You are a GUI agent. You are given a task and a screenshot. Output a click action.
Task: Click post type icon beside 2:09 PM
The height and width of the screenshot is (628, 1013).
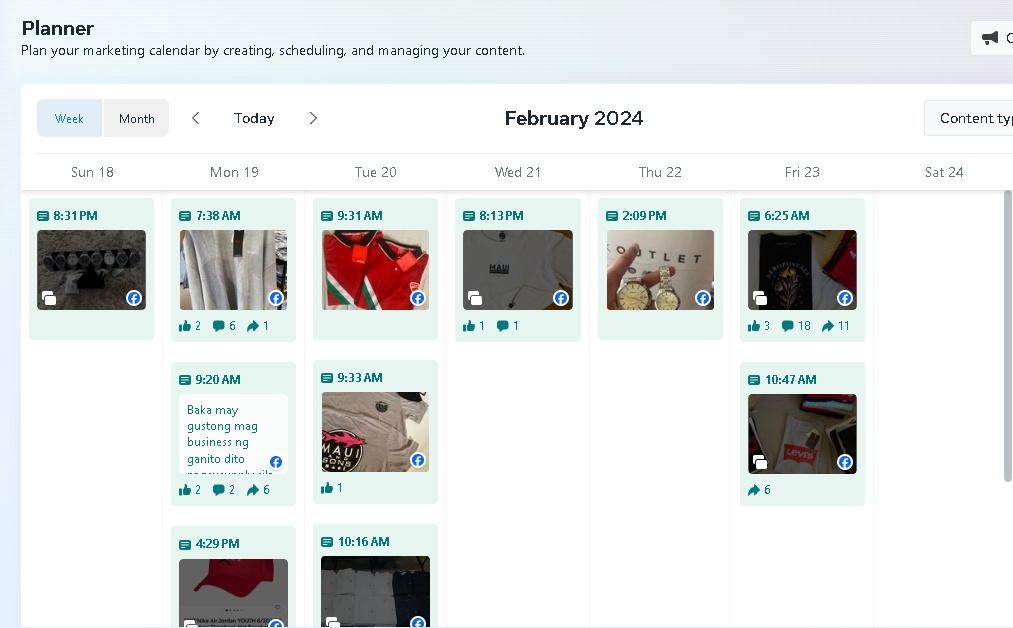pyautogui.click(x=611, y=216)
